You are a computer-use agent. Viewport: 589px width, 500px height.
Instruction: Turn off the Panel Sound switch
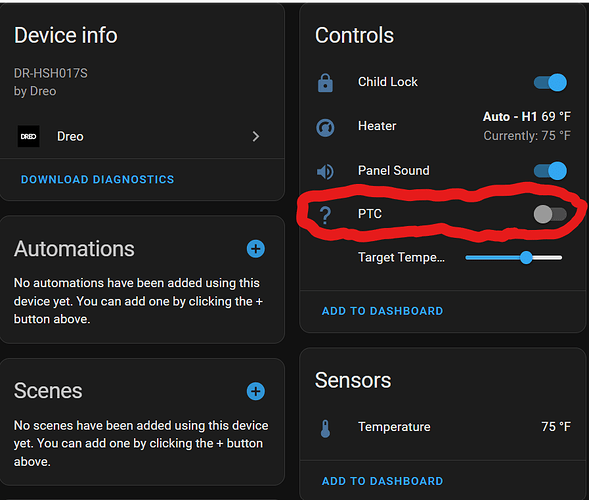tap(550, 171)
